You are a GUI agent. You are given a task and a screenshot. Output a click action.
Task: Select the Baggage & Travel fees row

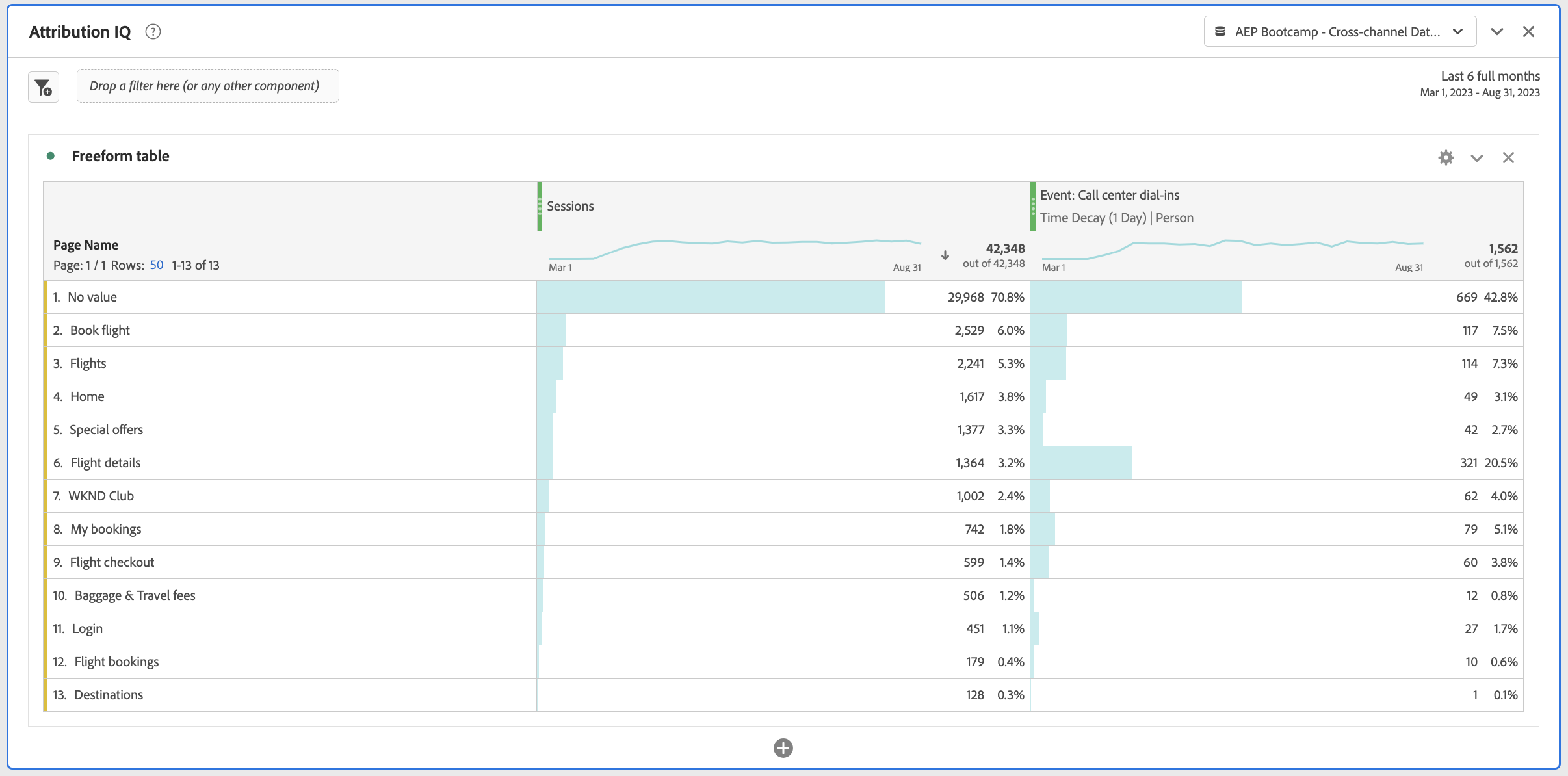(x=783, y=595)
